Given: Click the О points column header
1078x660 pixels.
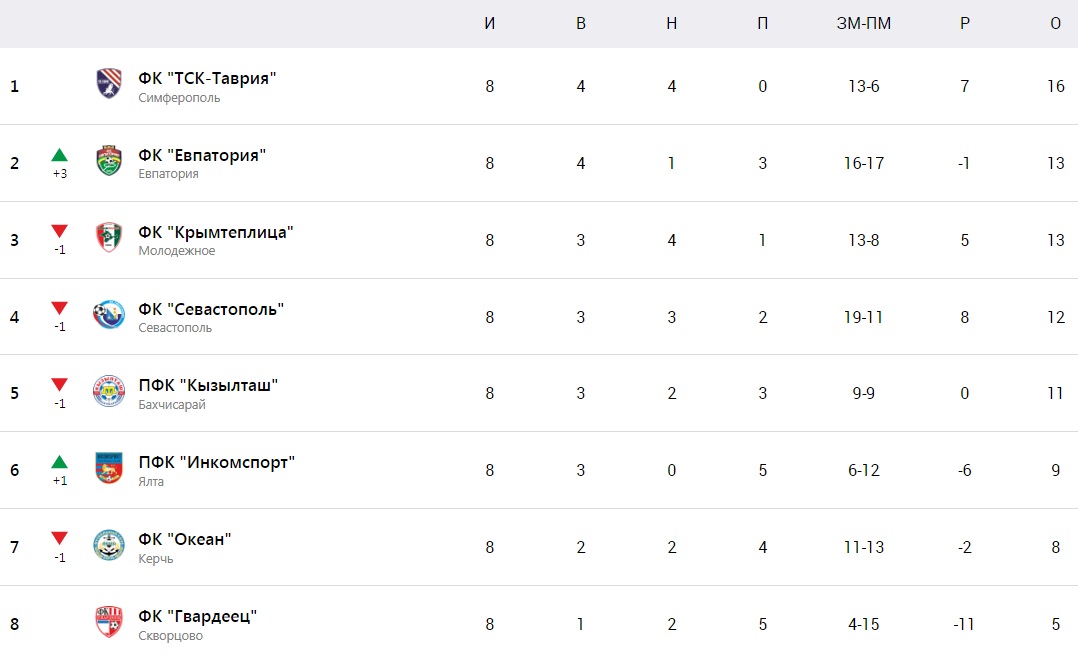Looking at the screenshot, I should tap(1055, 23).
